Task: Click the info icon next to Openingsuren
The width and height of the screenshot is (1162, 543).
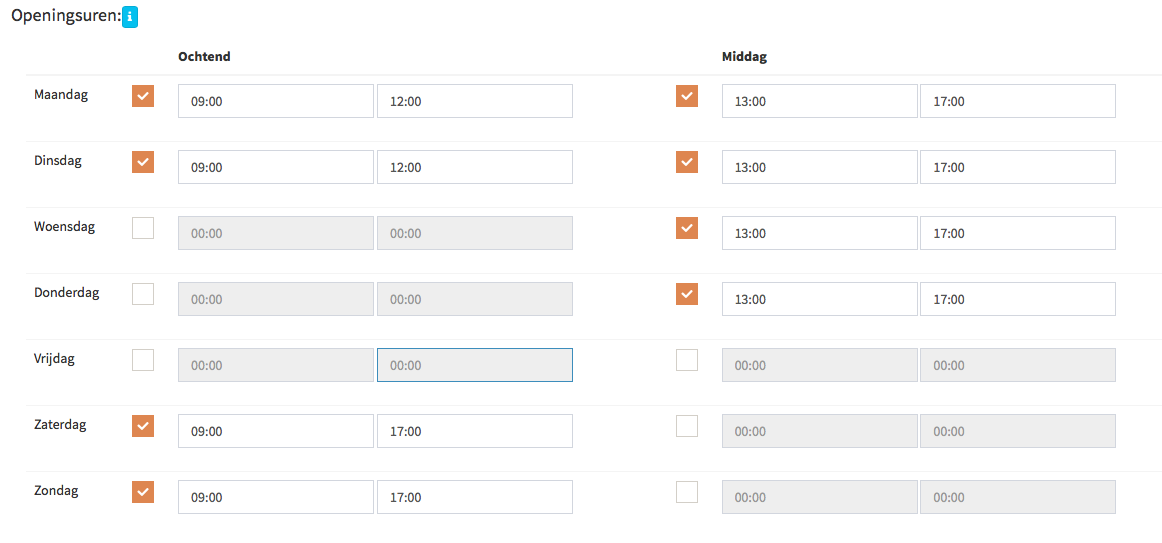Action: (130, 17)
